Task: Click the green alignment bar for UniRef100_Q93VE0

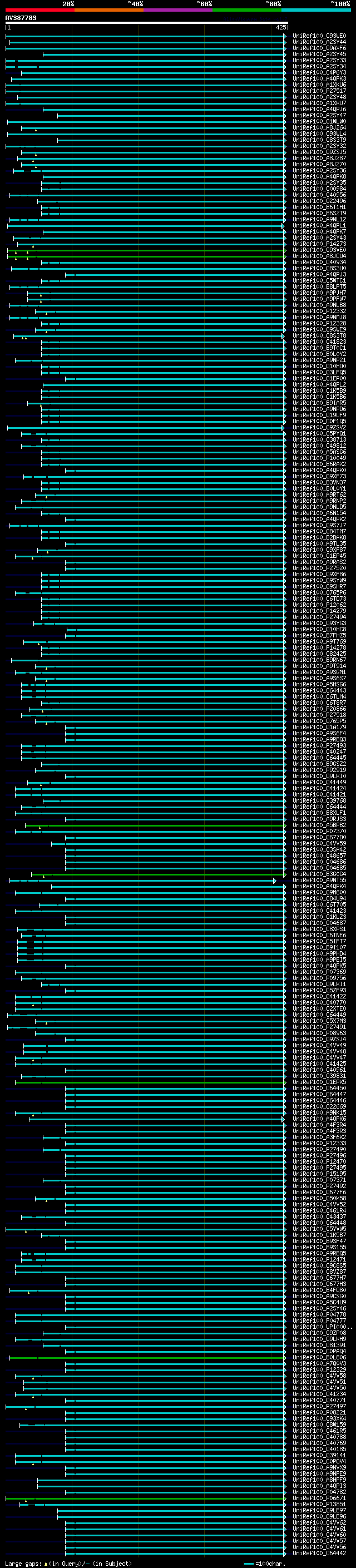Action: [146, 250]
